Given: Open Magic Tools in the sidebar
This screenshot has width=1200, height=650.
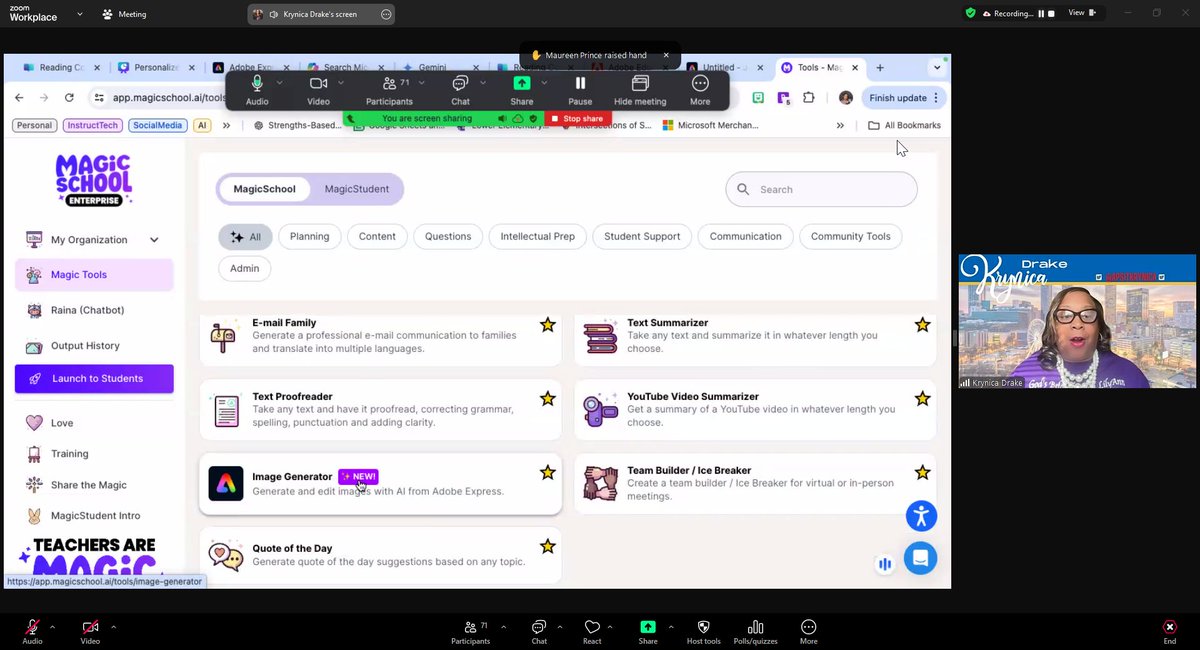Looking at the screenshot, I should (94, 275).
